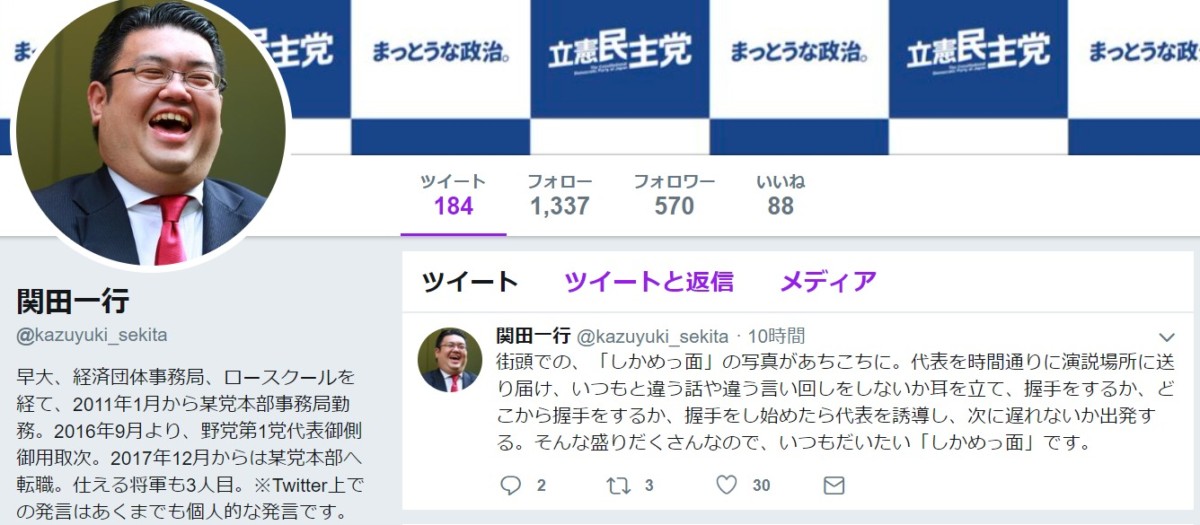Click @kazuyuki_sekita handle in the tweet

pos(653,336)
